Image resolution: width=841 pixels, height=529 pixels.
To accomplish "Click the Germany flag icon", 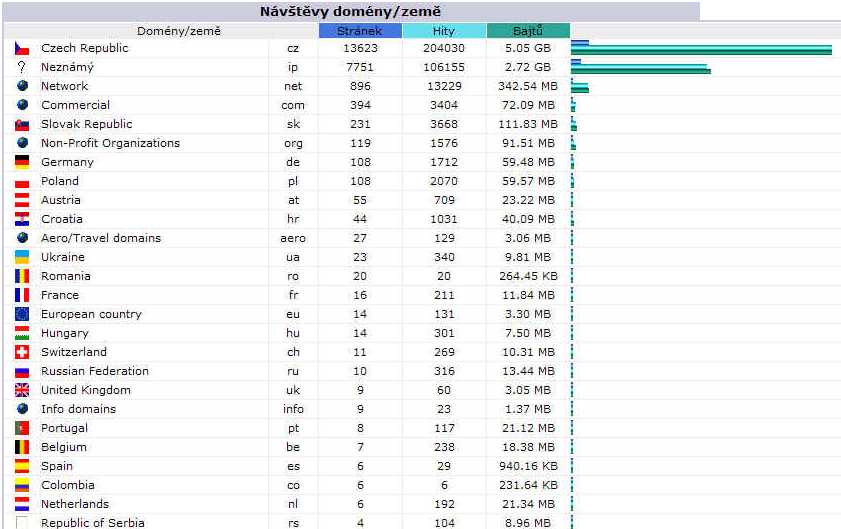I will (22, 162).
